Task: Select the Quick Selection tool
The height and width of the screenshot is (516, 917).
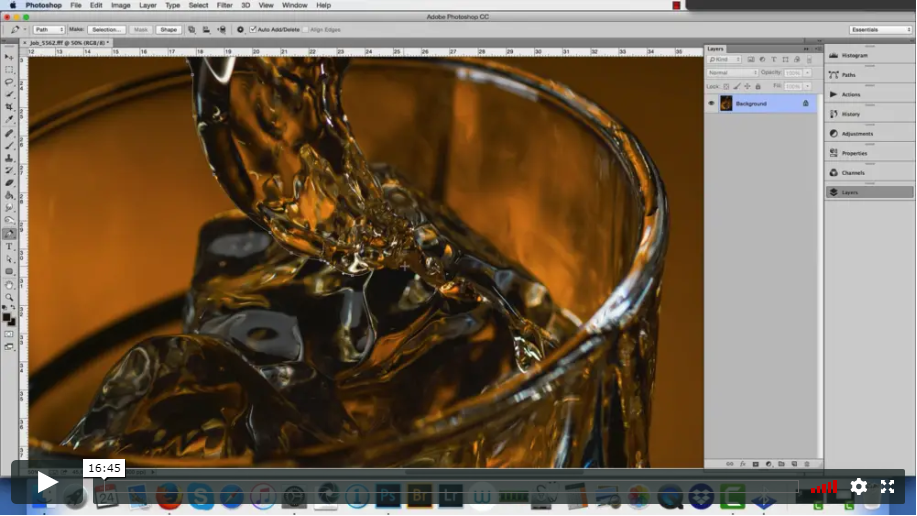Action: pos(9,94)
